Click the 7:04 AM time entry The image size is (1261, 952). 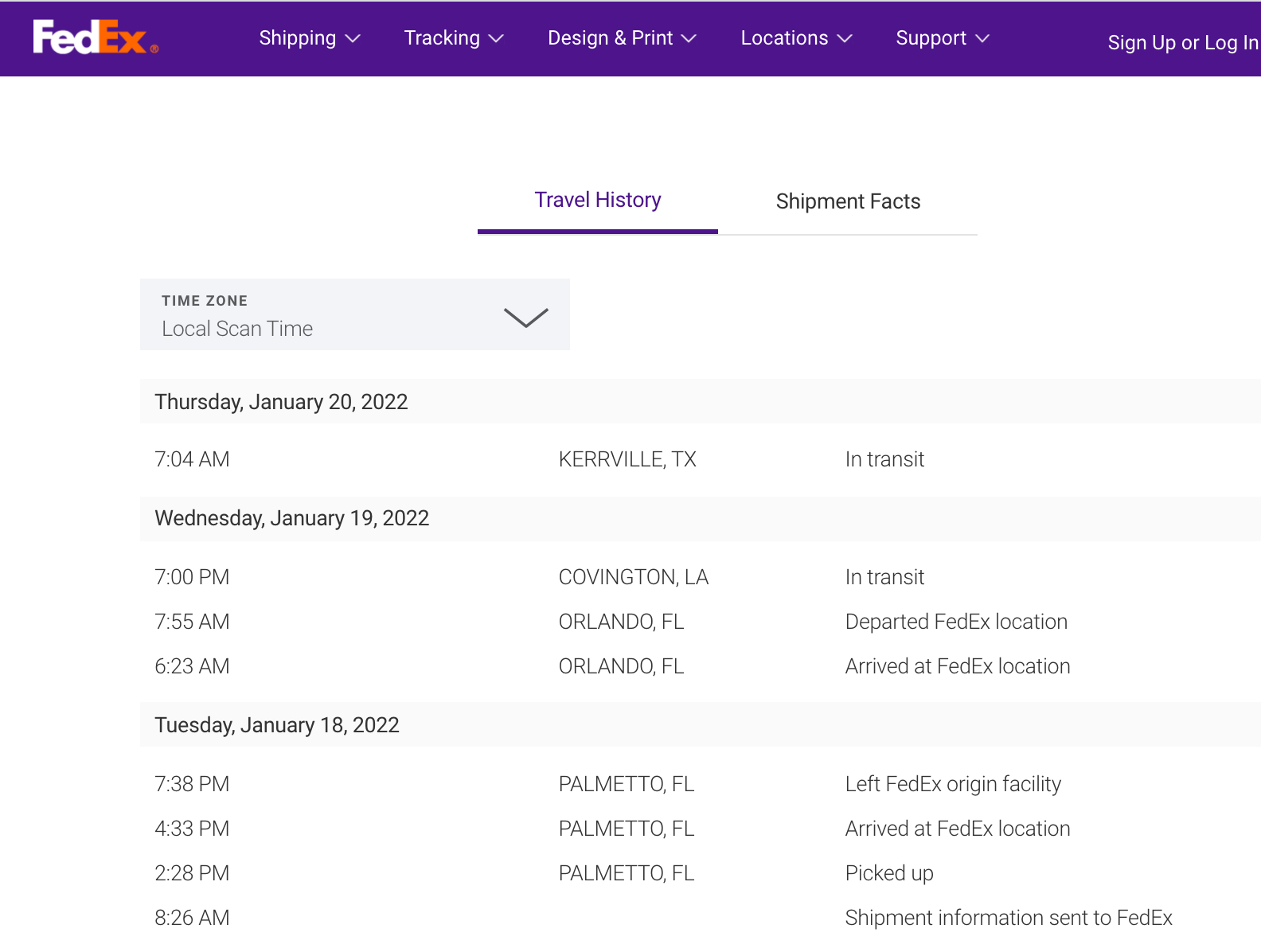point(192,459)
